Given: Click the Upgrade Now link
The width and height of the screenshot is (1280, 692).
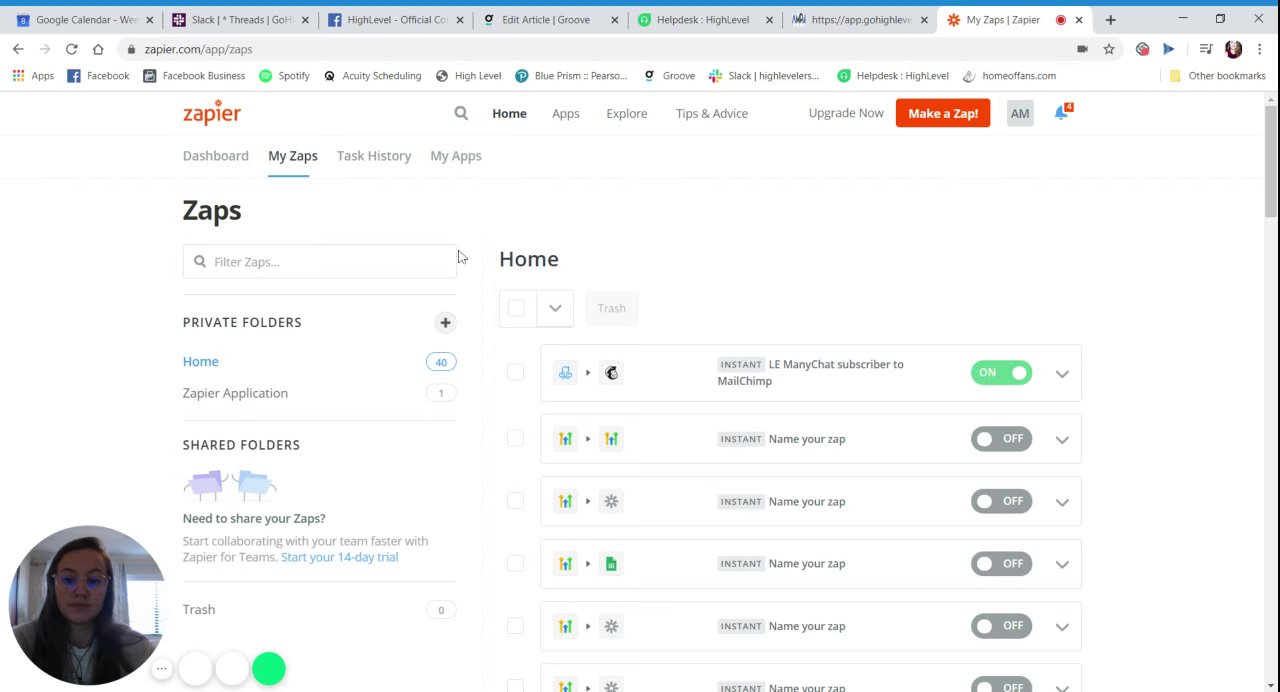Looking at the screenshot, I should tap(846, 113).
